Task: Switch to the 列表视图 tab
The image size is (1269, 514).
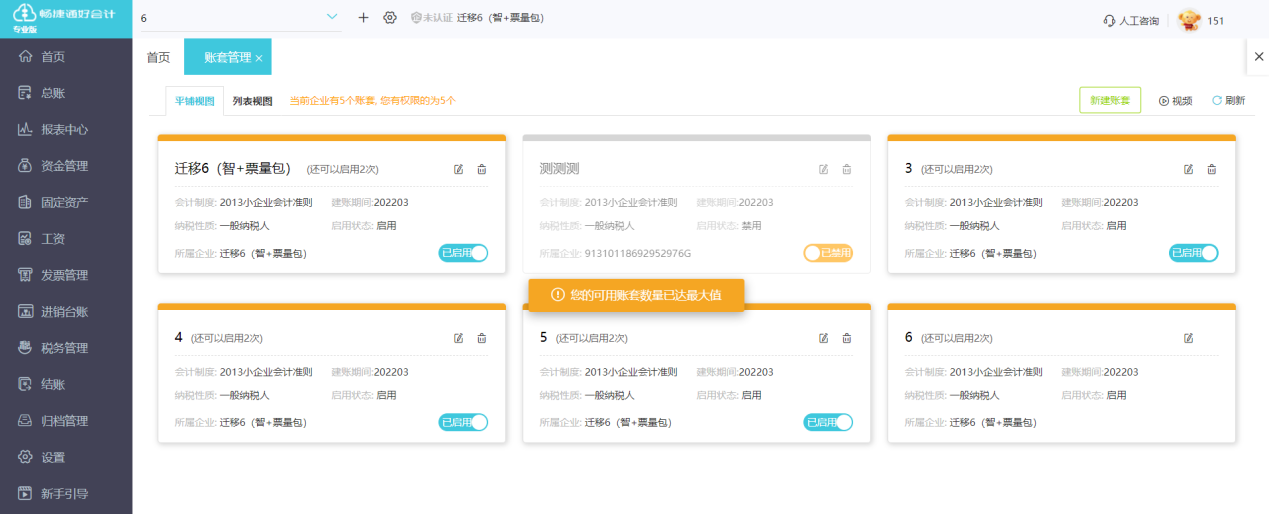Action: point(252,101)
